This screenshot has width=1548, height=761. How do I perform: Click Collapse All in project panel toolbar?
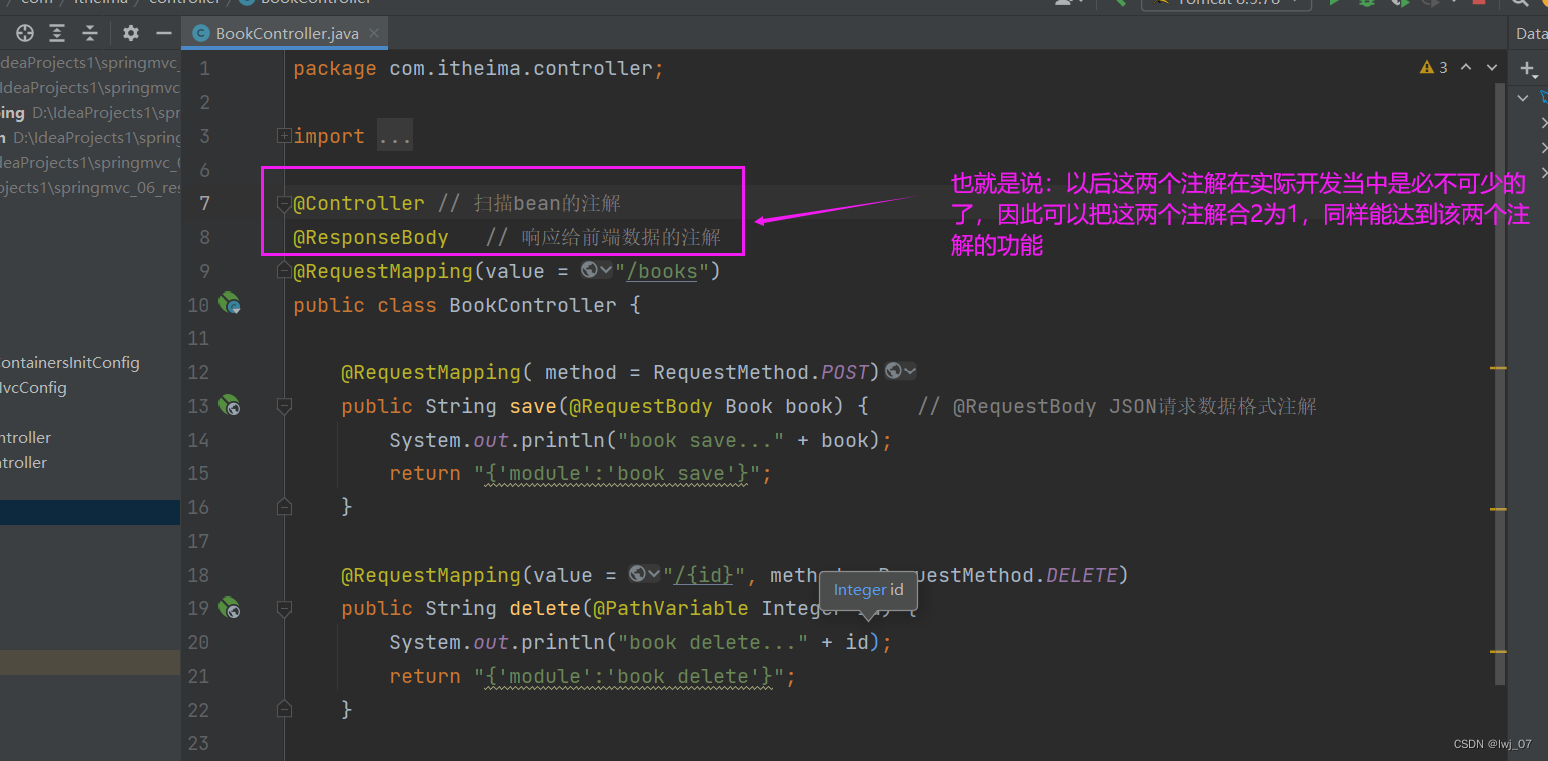[90, 33]
